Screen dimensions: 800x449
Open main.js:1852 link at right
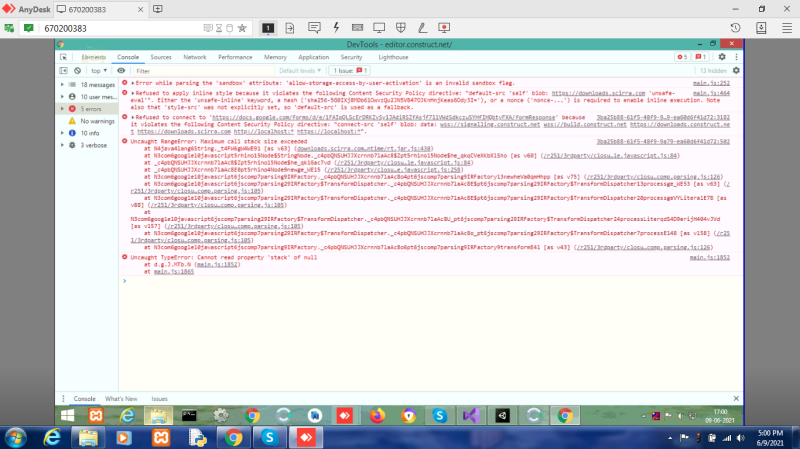click(710, 258)
